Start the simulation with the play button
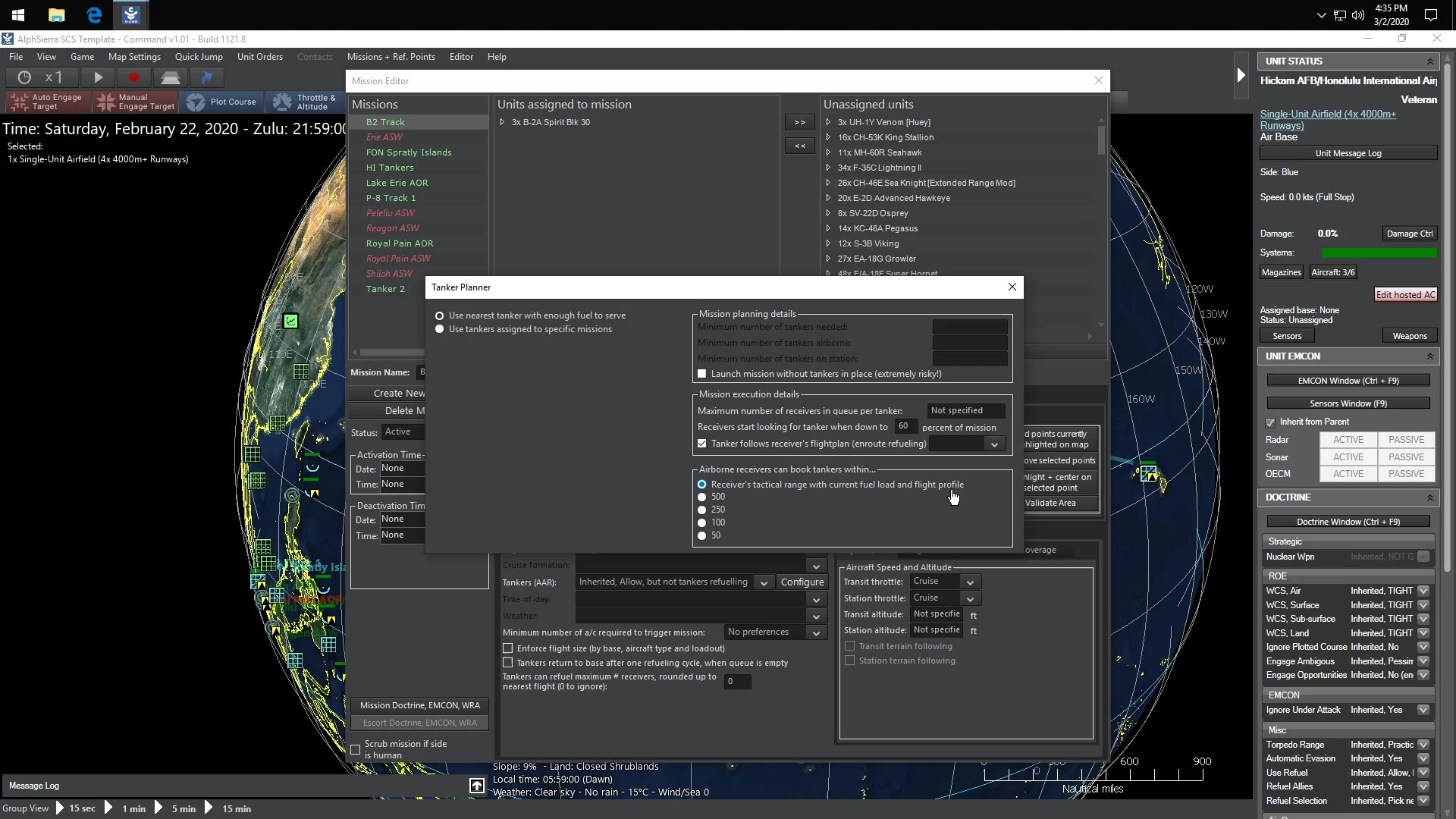Image resolution: width=1456 pixels, height=819 pixels. tap(98, 77)
